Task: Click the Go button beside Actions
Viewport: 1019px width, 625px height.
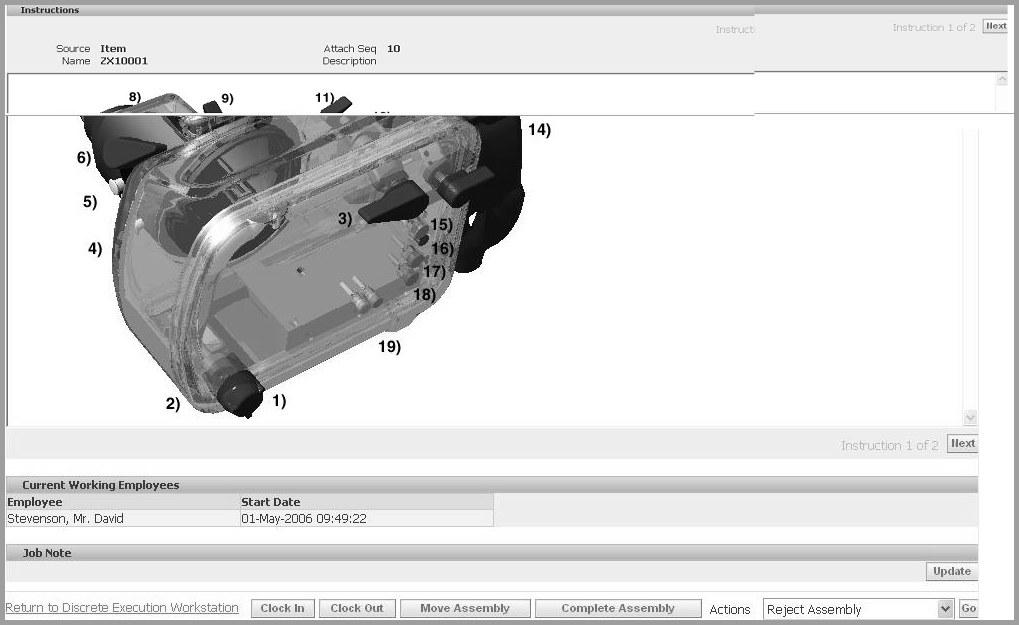Action: coord(968,609)
